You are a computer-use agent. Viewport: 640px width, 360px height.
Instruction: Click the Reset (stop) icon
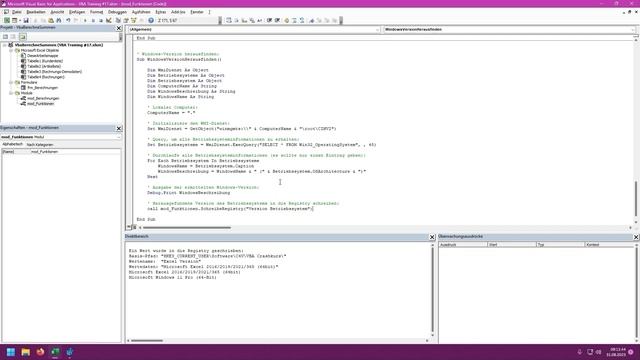point(101,20)
